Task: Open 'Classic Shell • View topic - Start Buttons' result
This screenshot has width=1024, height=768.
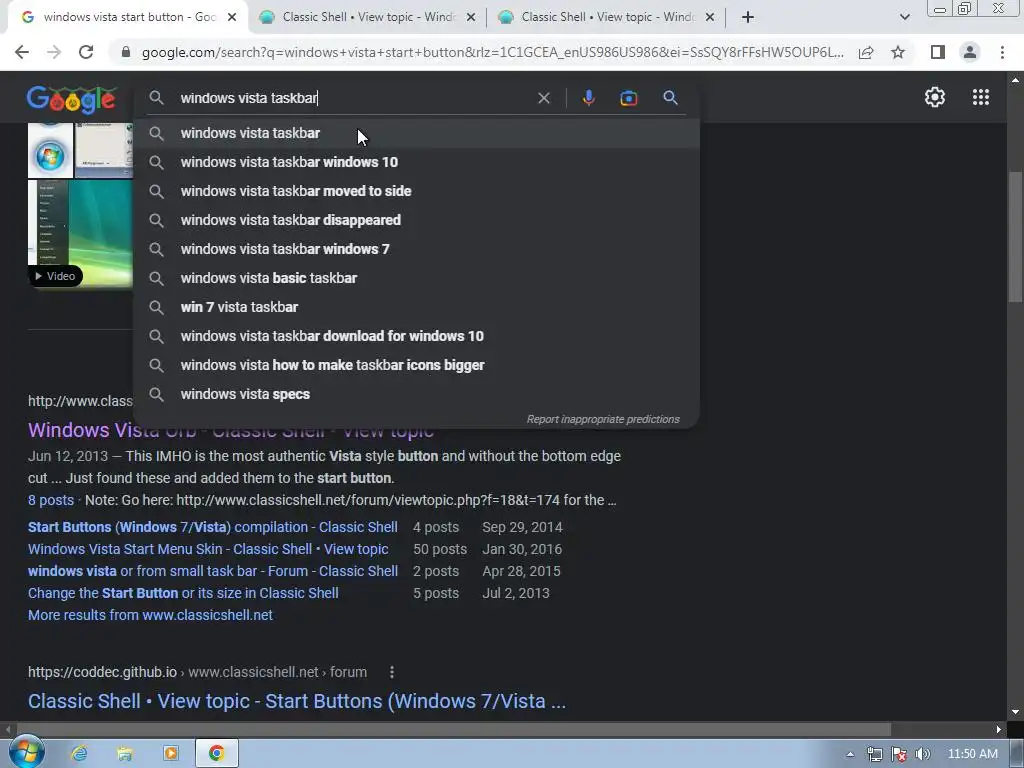Action: pos(296,701)
